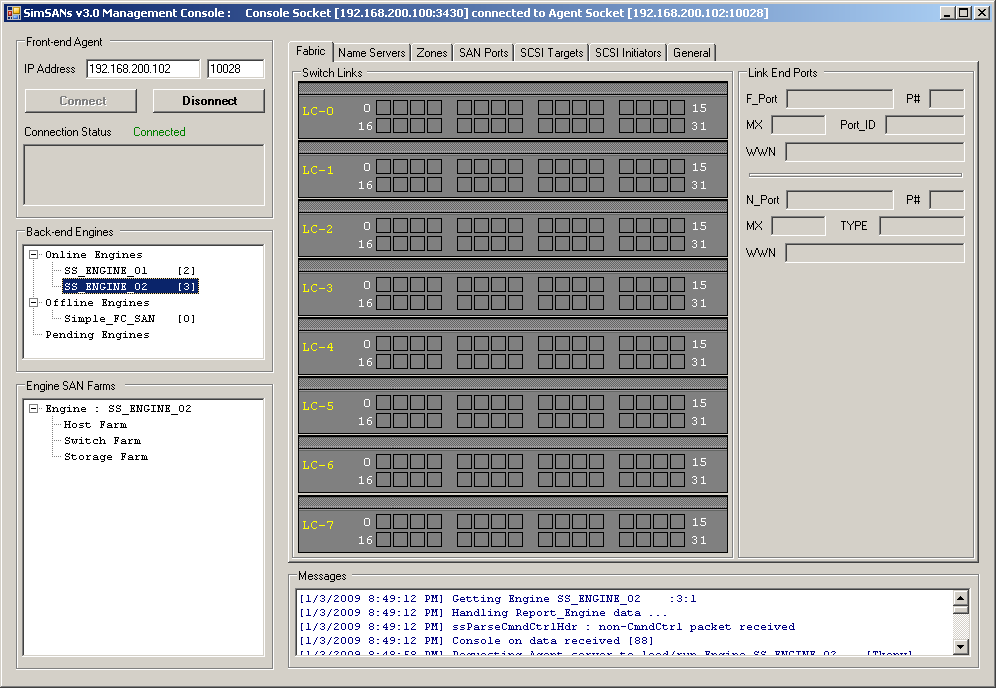
Task: Click the Port_ID text field
Action: click(925, 125)
